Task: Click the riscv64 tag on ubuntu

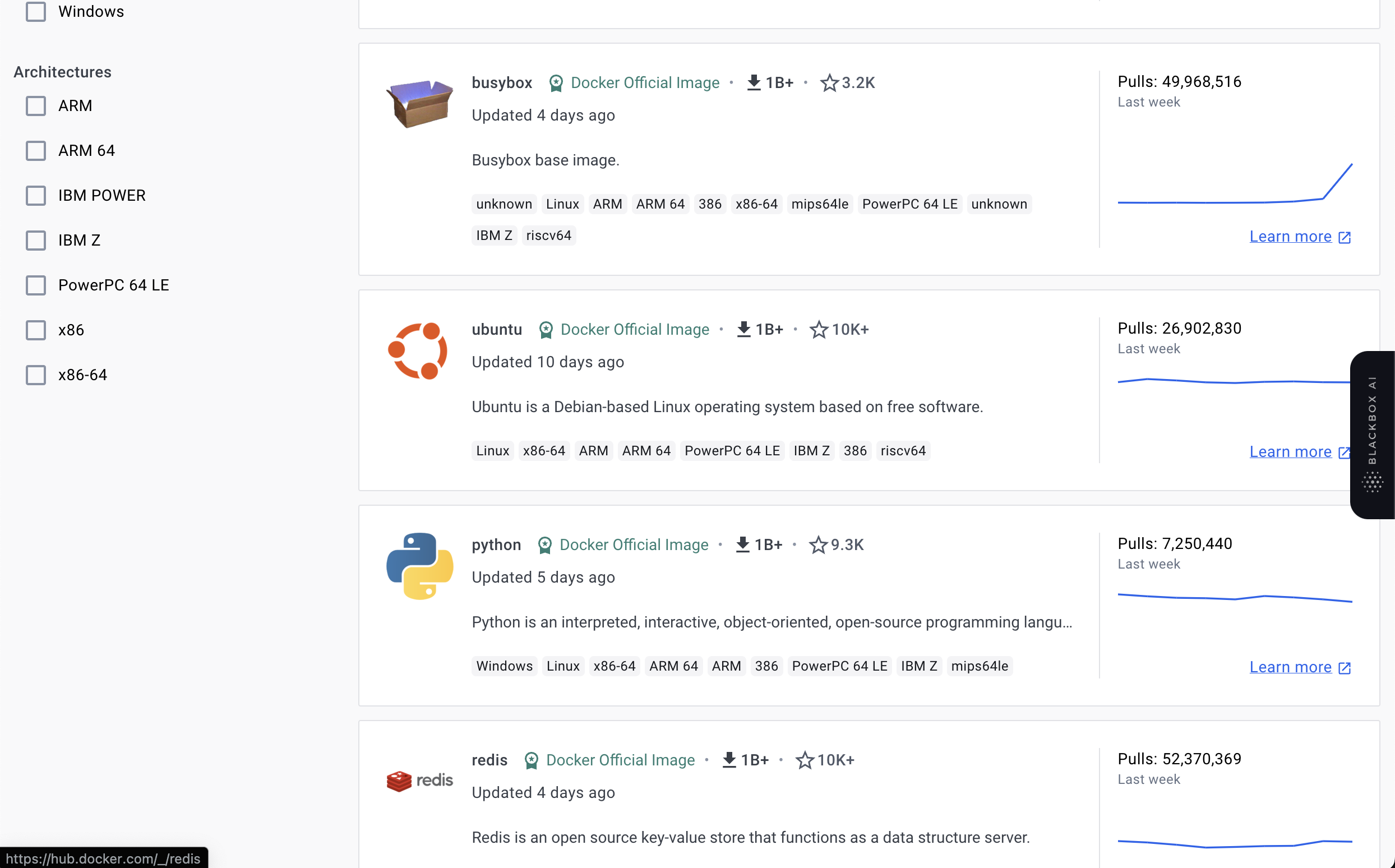Action: point(903,451)
